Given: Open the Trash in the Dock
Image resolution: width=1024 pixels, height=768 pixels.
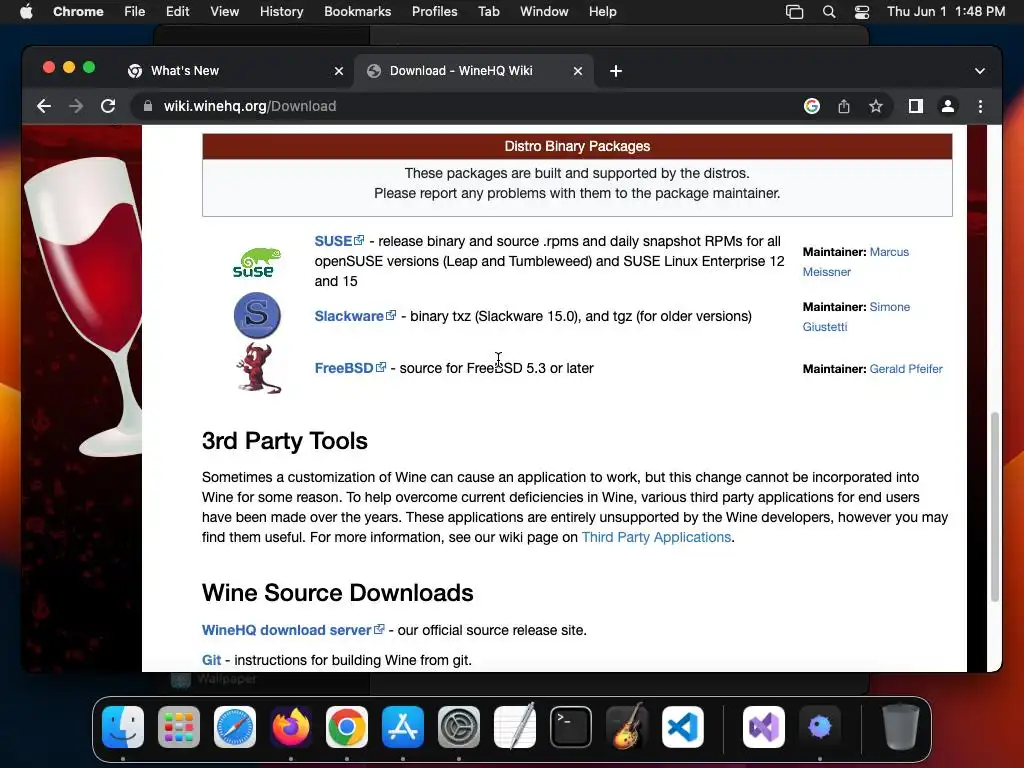Looking at the screenshot, I should coord(901,727).
